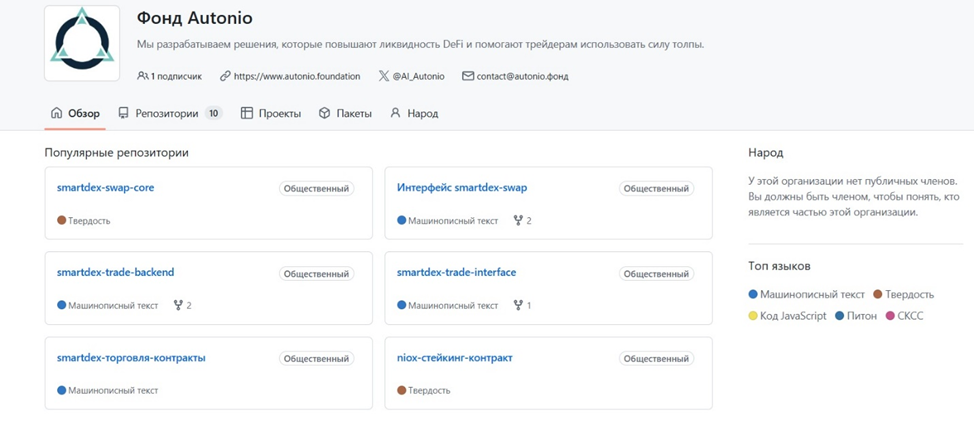Viewport: 974px width, 421px height.
Task: Click yellow Код JavaScript language dot
Action: click(753, 316)
